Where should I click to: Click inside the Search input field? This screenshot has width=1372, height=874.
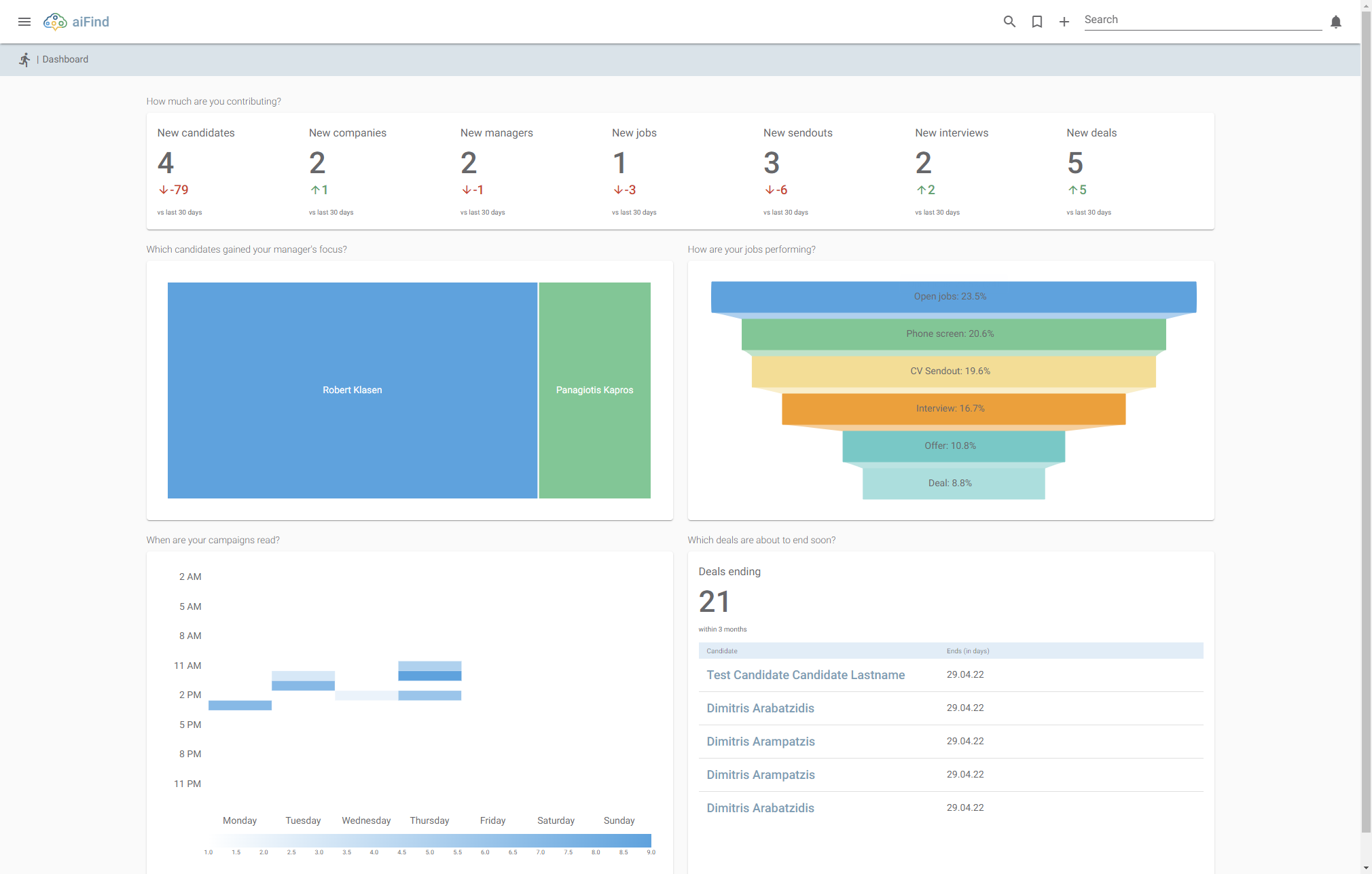click(1202, 19)
